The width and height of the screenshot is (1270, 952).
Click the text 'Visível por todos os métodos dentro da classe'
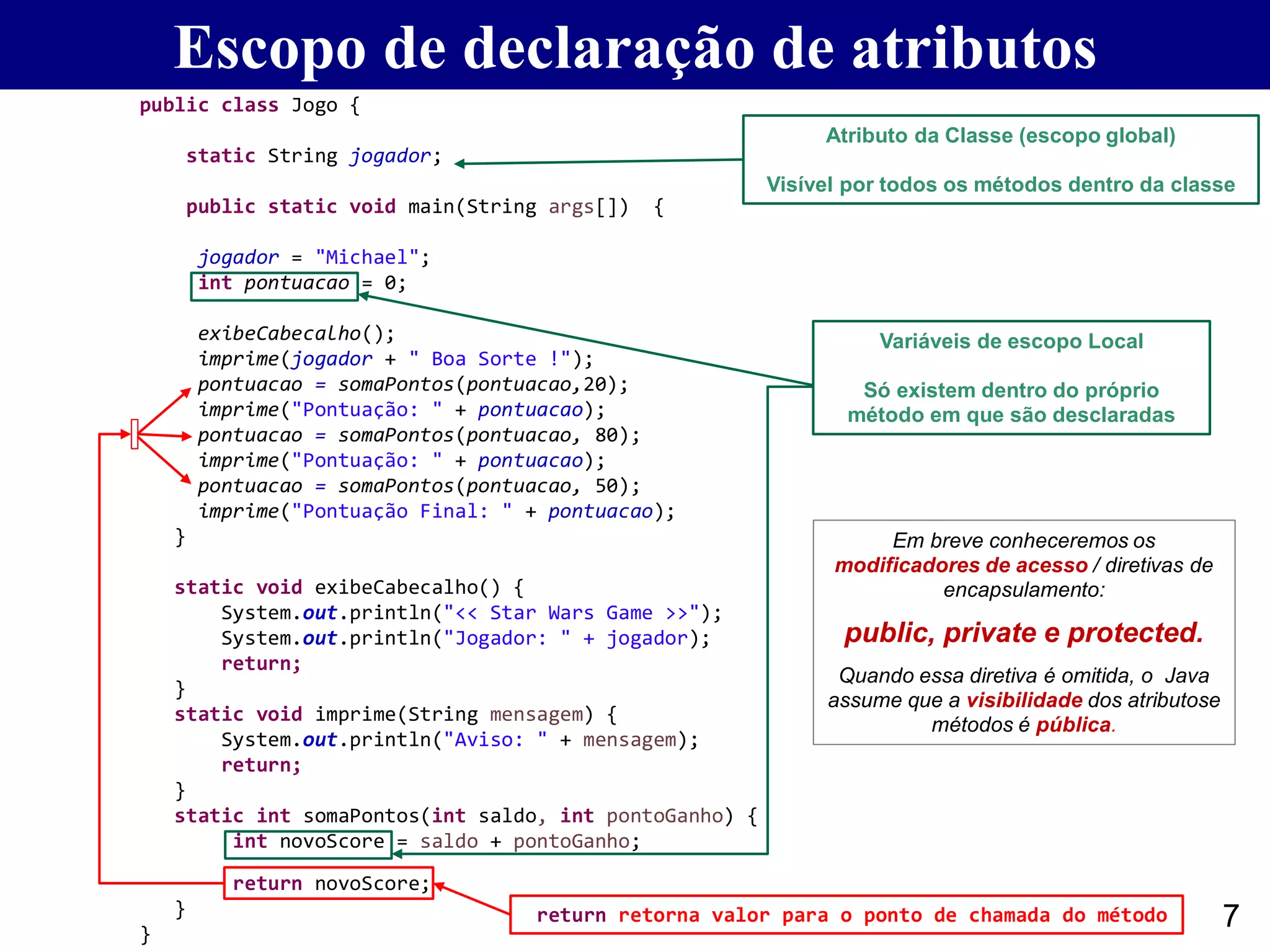pyautogui.click(x=1000, y=184)
